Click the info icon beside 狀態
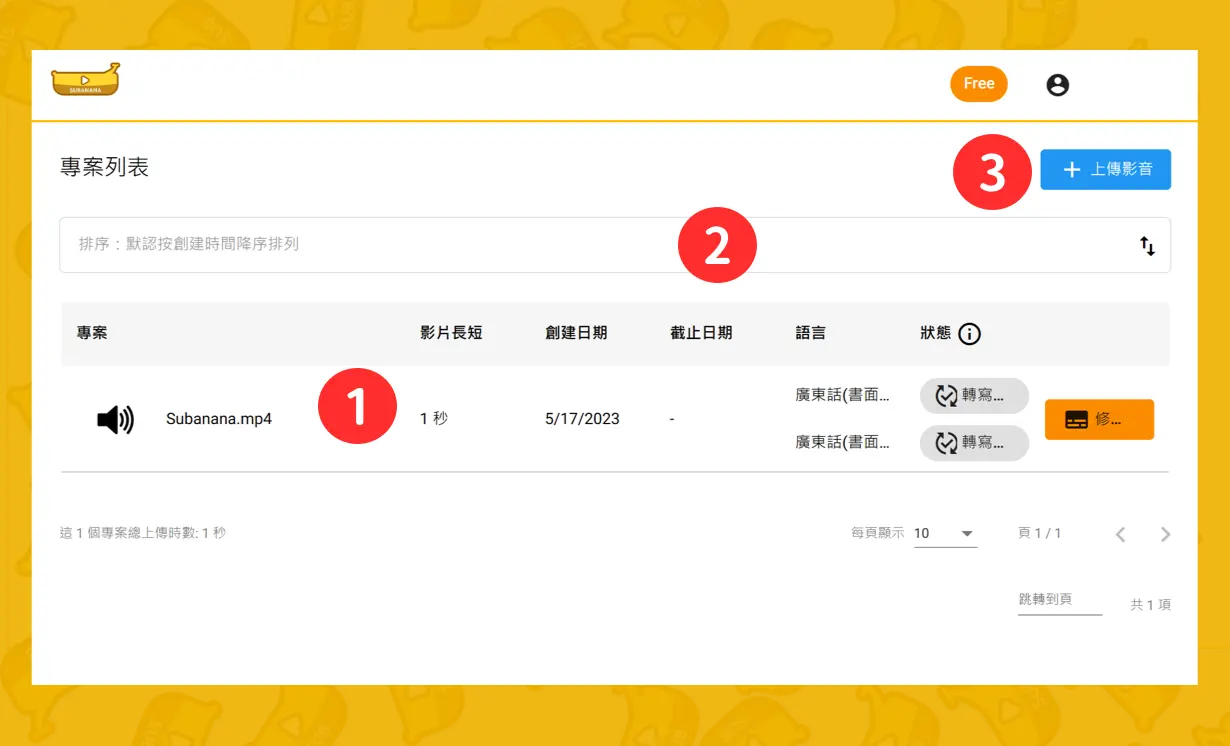This screenshot has height=746, width=1230. pos(969,334)
